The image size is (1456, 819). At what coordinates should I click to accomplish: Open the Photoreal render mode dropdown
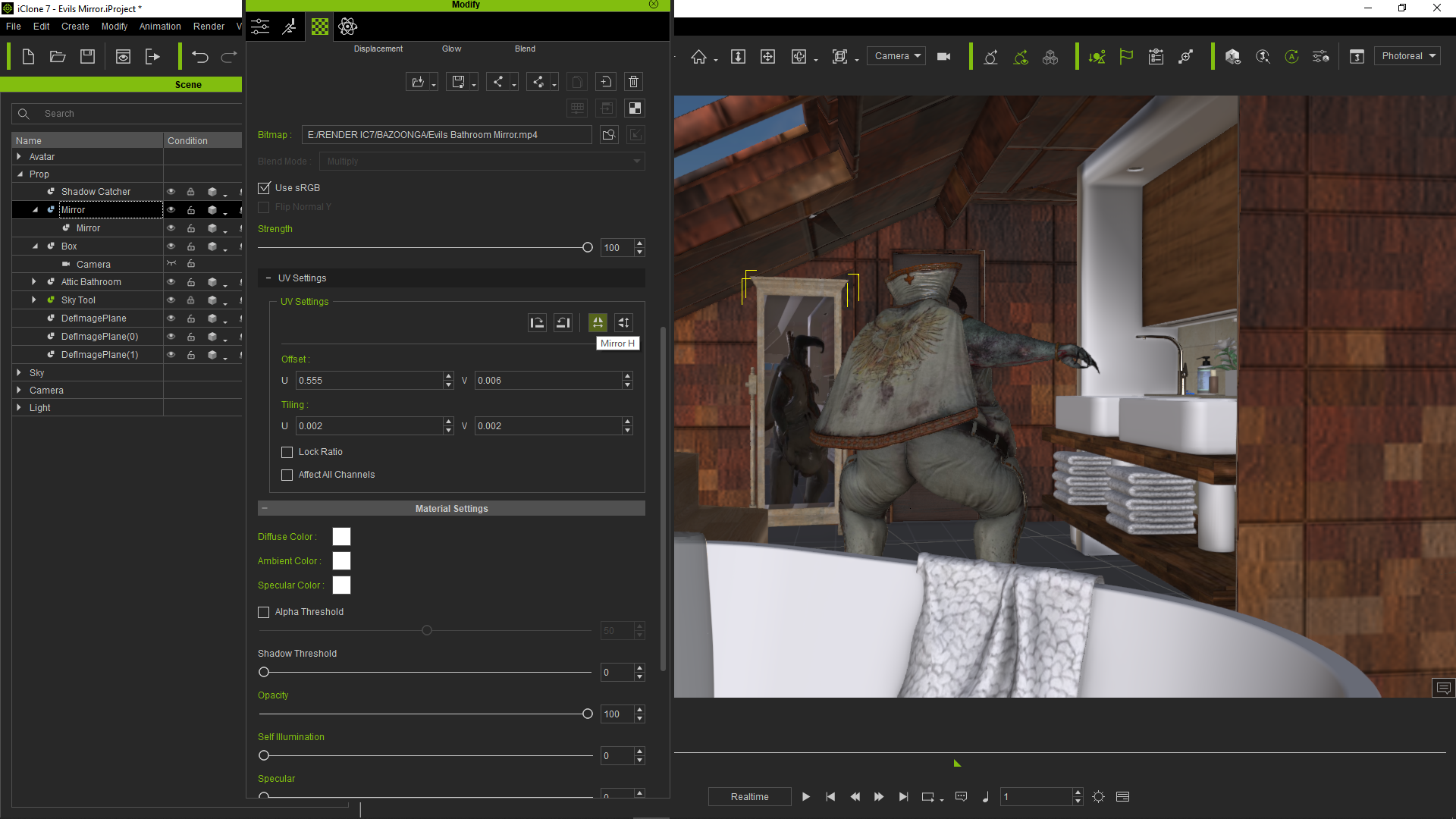coord(1407,56)
